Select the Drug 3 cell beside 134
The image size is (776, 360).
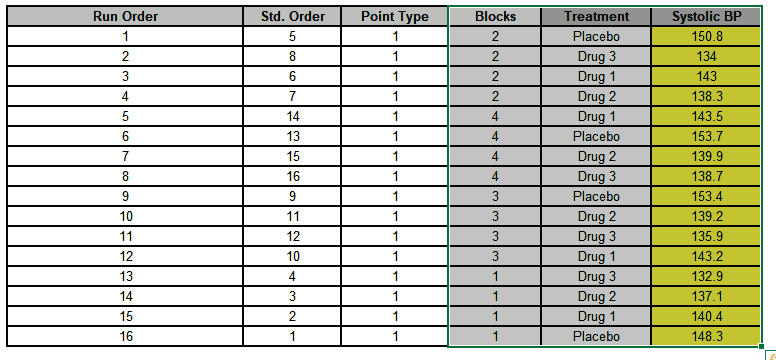click(x=596, y=56)
